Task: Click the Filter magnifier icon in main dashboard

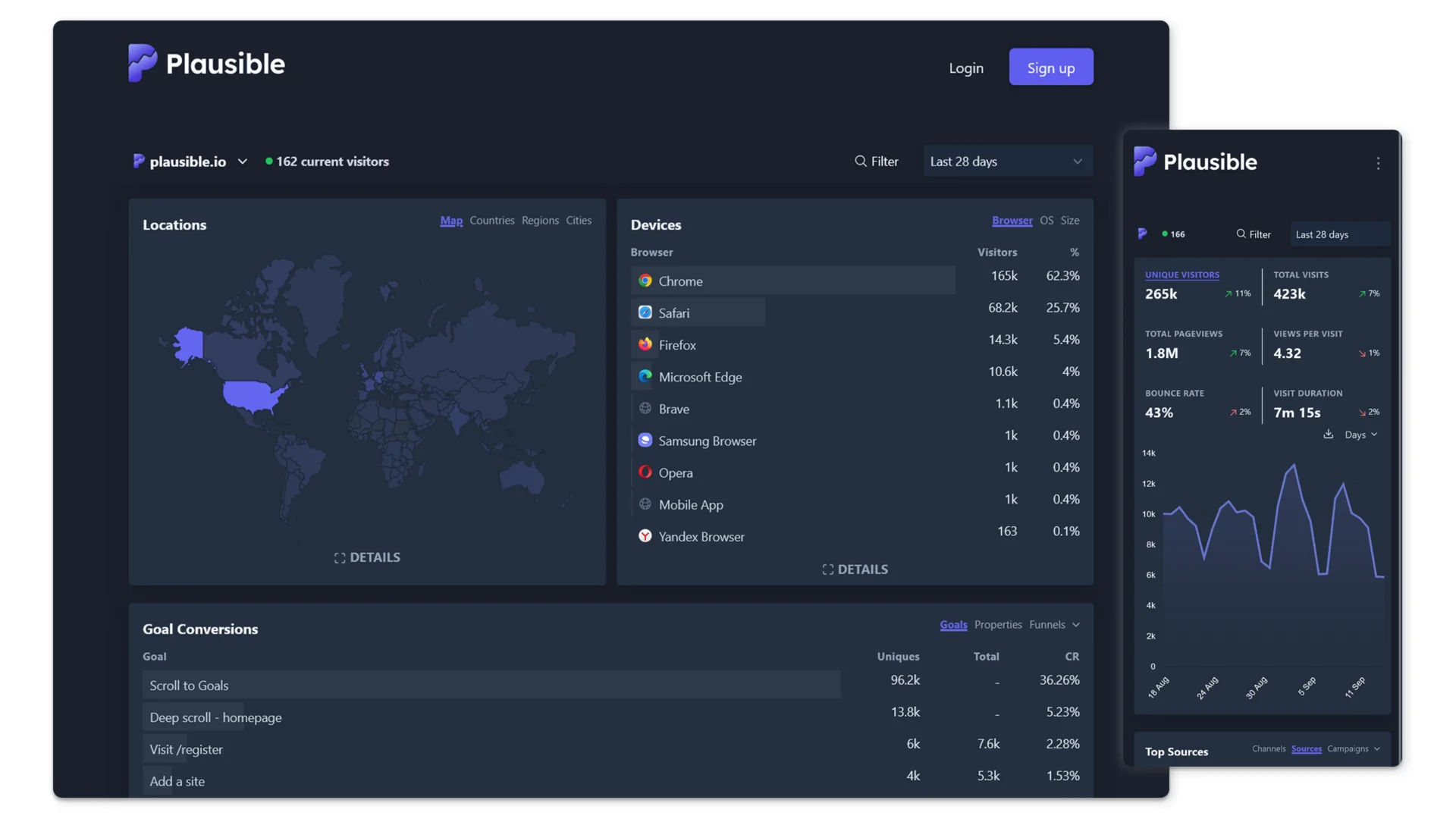Action: pyautogui.click(x=860, y=161)
